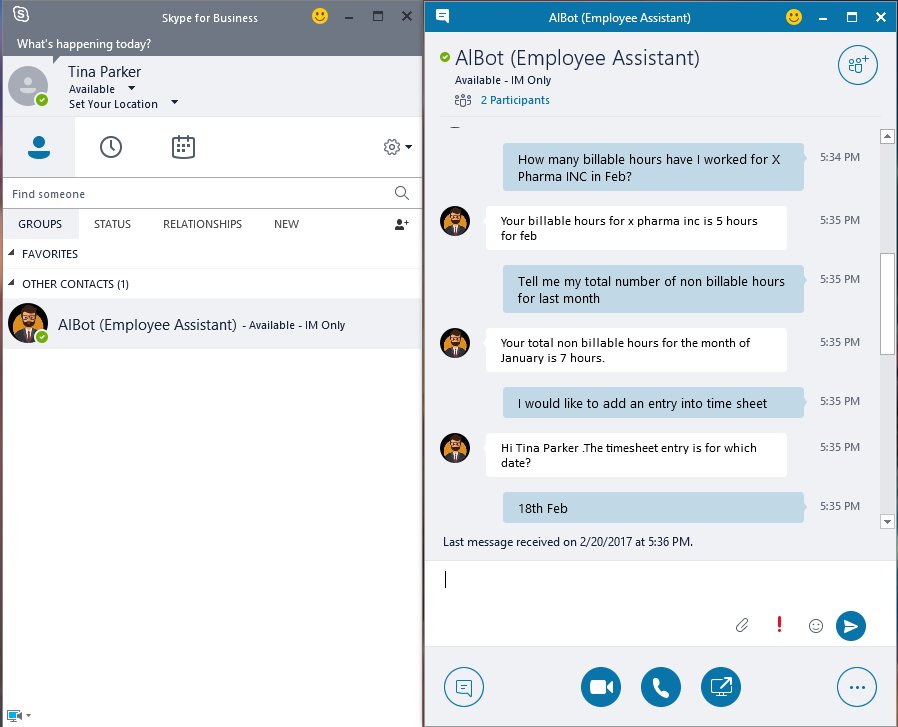
Task: Click the AIBot avatar beside the billable hours reply
Action: pyautogui.click(x=455, y=221)
